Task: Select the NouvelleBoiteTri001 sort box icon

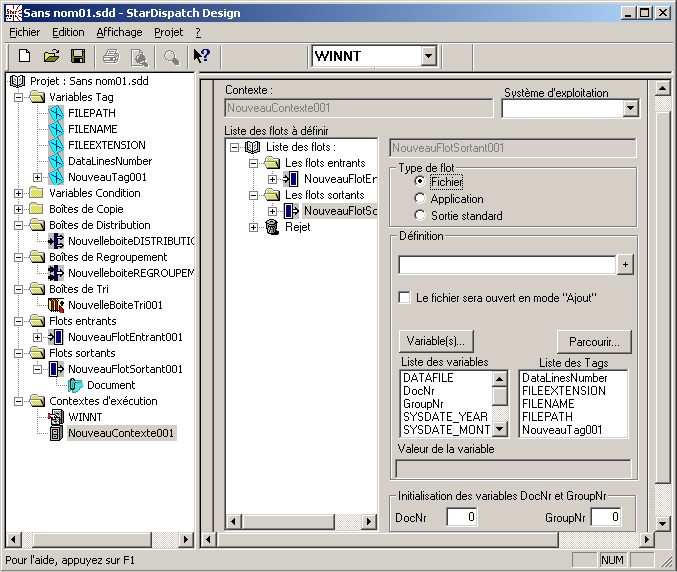Action: [x=56, y=305]
